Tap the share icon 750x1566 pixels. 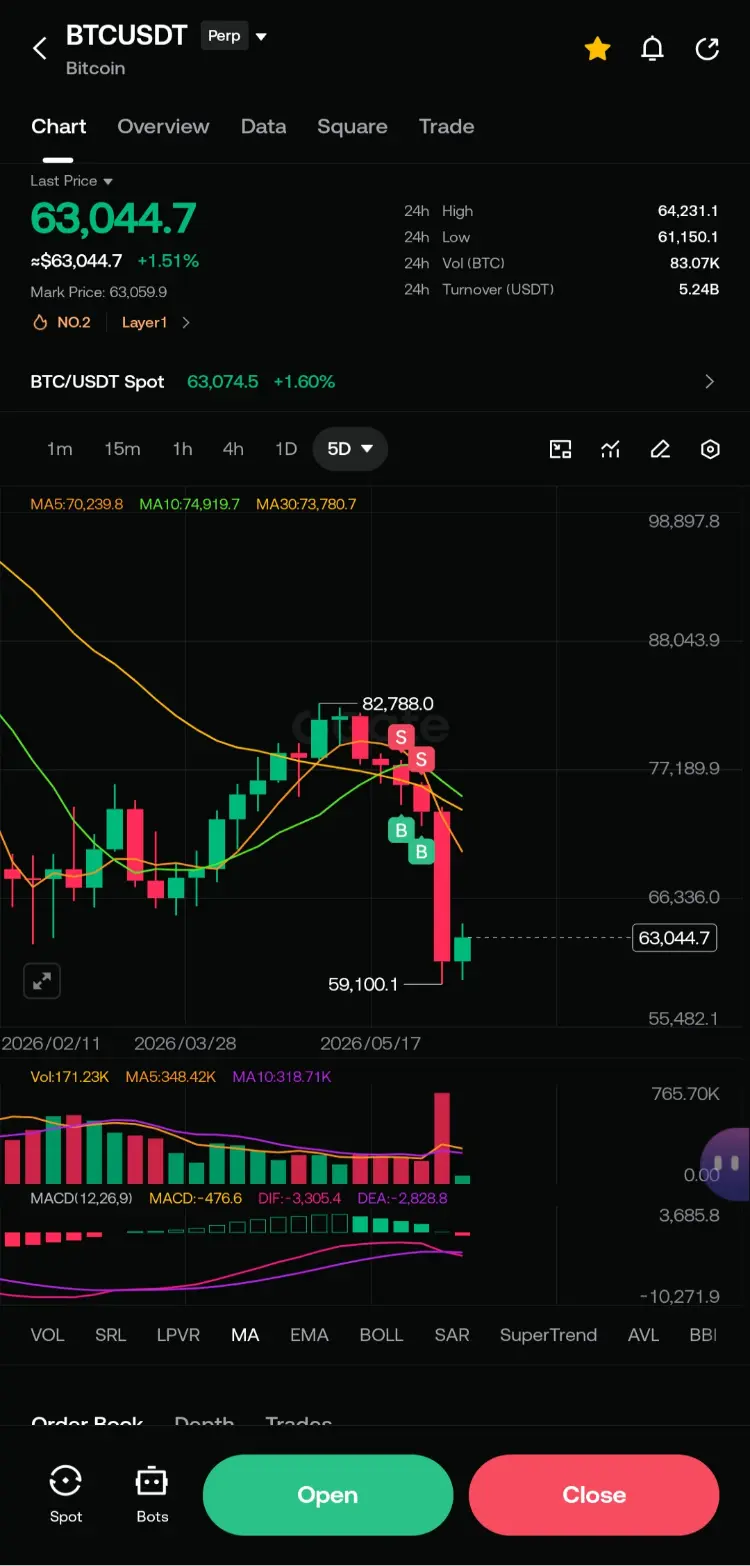click(x=707, y=48)
